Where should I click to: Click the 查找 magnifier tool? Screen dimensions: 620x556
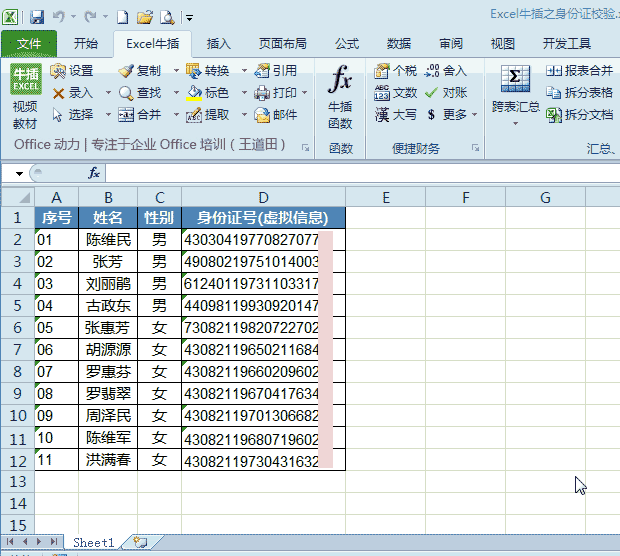140,93
